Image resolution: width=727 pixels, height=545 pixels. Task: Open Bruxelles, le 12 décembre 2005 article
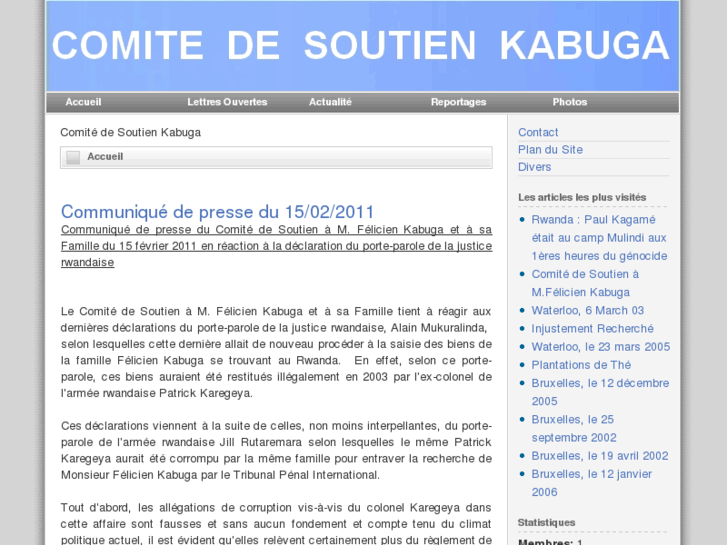coord(600,392)
